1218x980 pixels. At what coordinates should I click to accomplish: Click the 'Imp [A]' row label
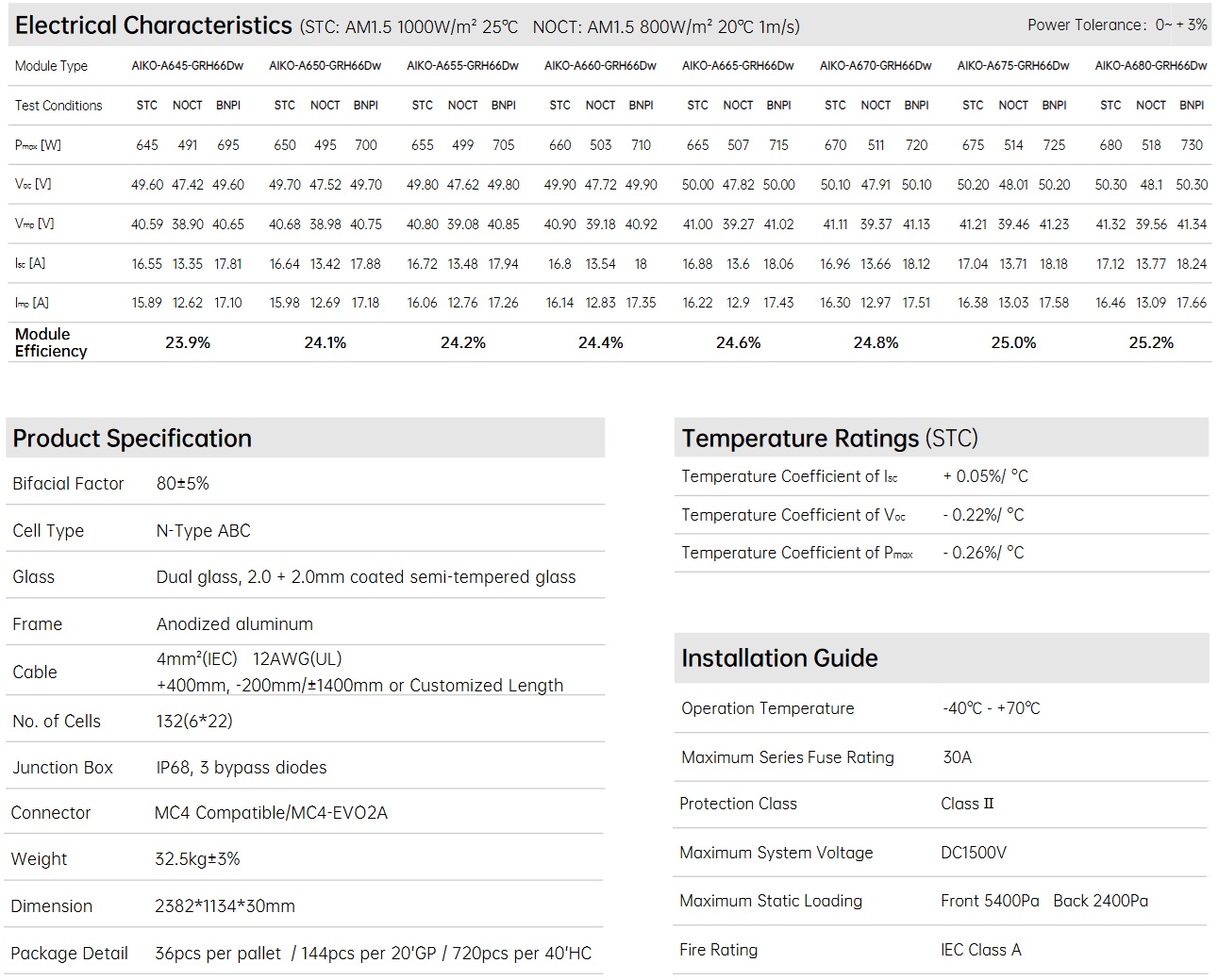[32, 303]
